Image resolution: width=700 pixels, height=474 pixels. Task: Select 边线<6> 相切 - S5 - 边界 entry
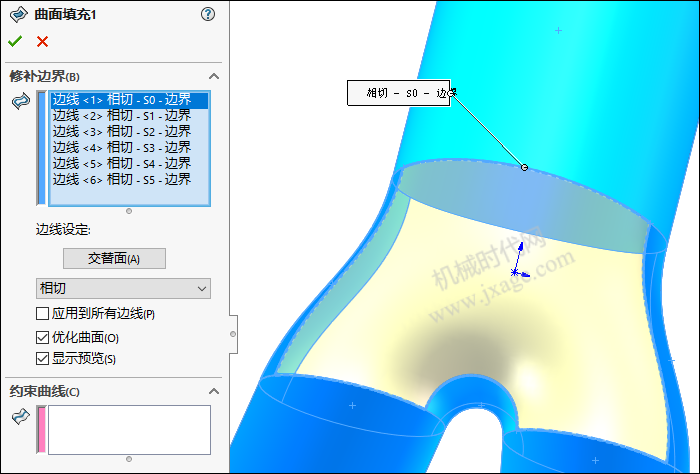pyautogui.click(x=129, y=180)
